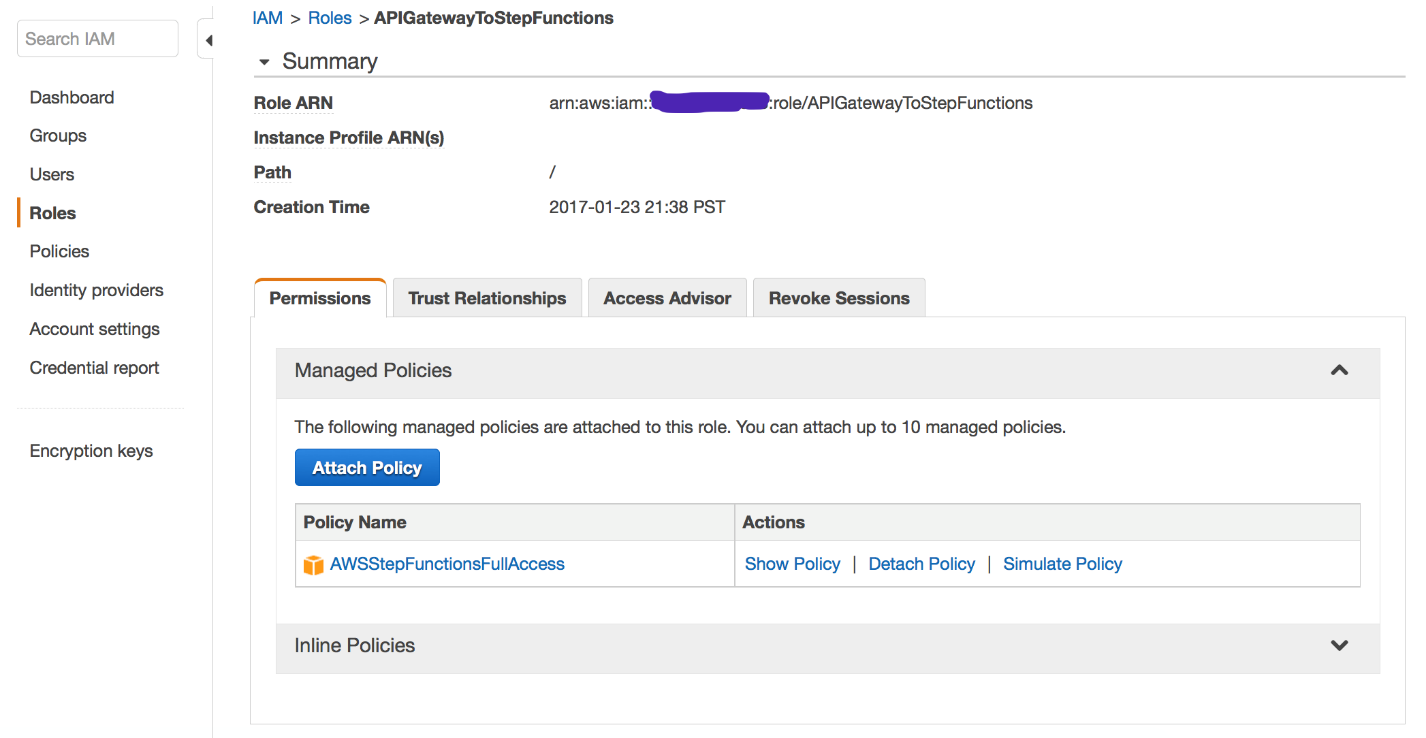Select the Role ARN value text

click(791, 103)
